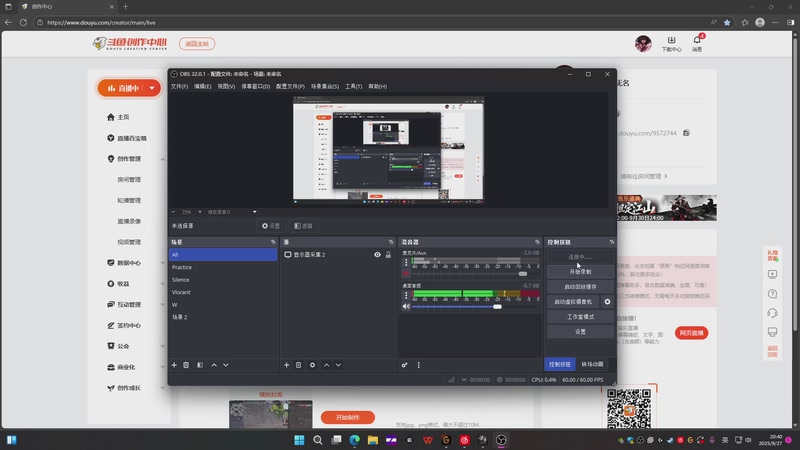800x450 pixels.
Task: Move scene up with arrow icon
Action: [214, 365]
